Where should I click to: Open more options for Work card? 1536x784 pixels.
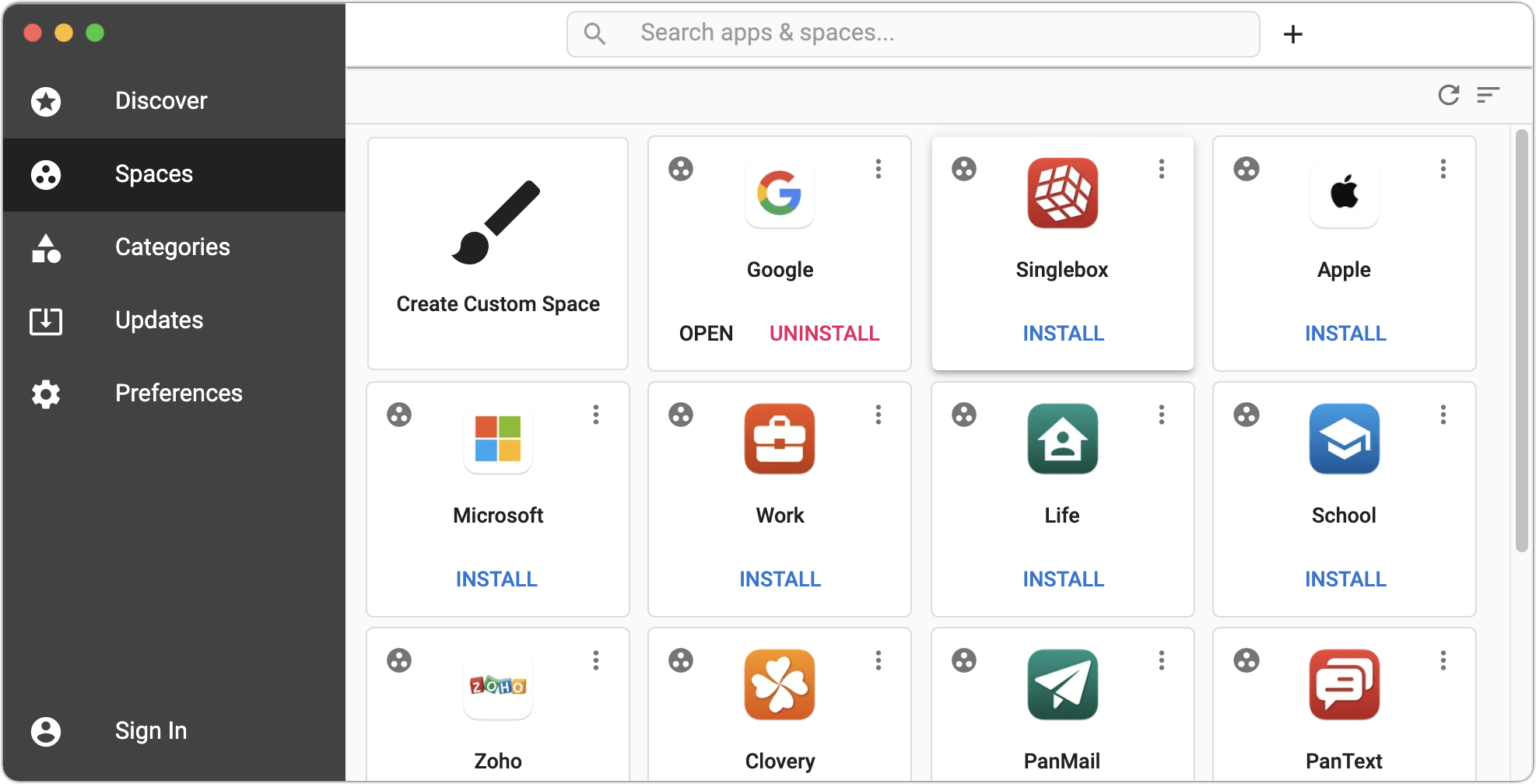[878, 415]
